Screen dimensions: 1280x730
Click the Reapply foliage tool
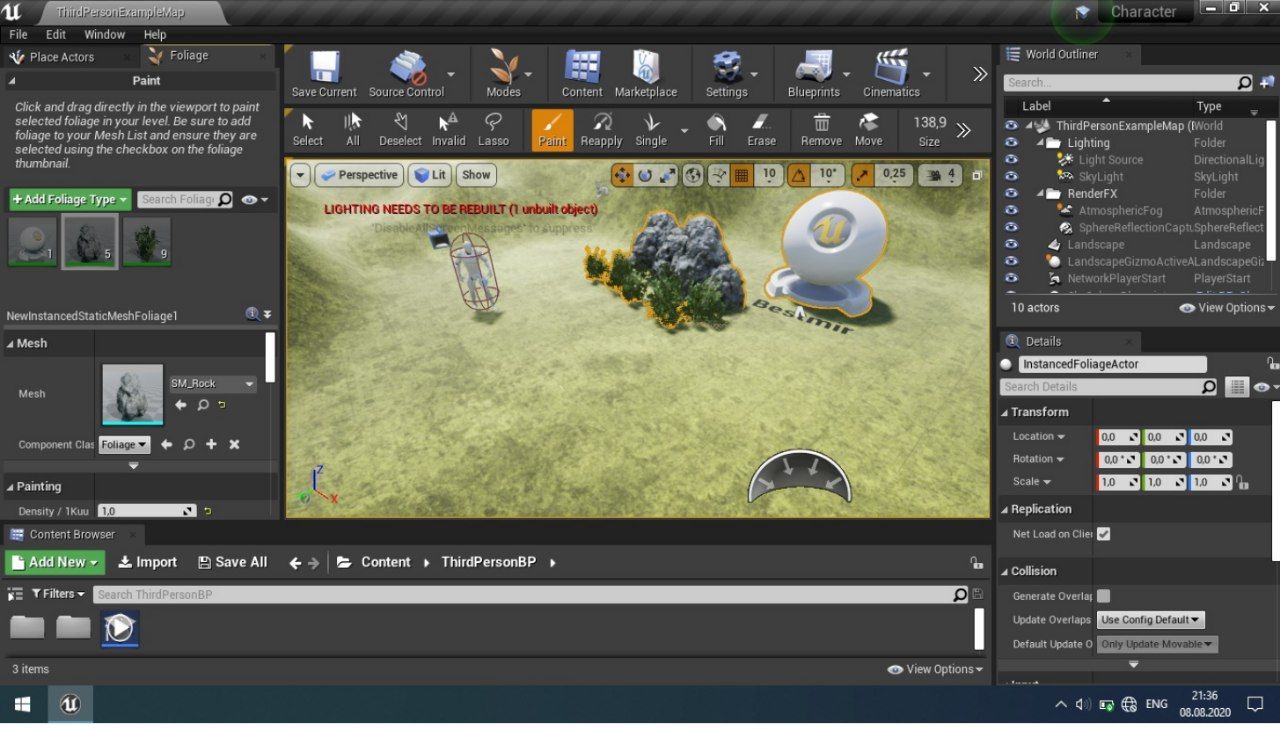point(601,130)
